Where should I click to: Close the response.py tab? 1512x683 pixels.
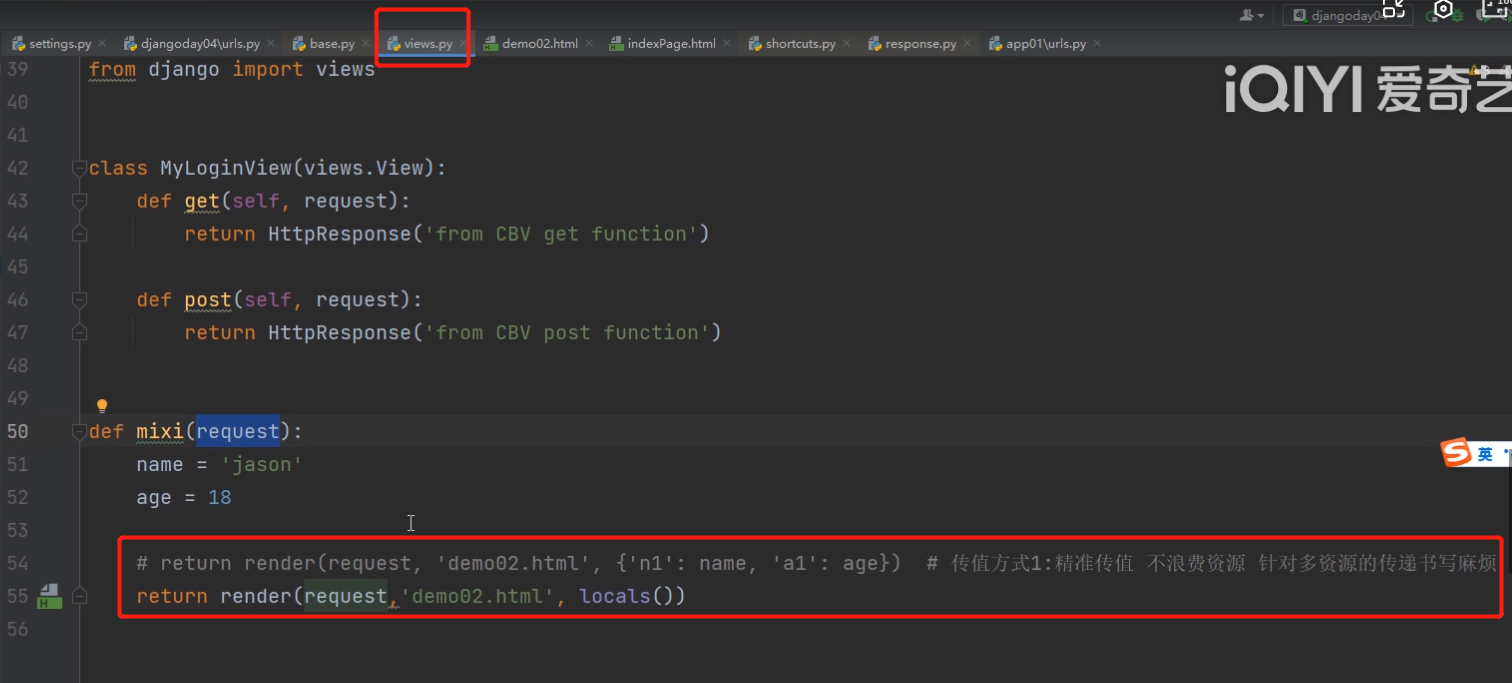click(x=967, y=44)
